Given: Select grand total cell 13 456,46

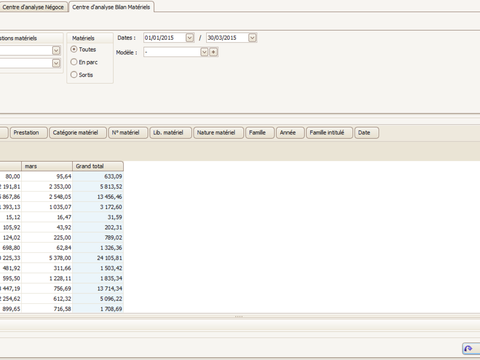Looking at the screenshot, I should (98, 197).
